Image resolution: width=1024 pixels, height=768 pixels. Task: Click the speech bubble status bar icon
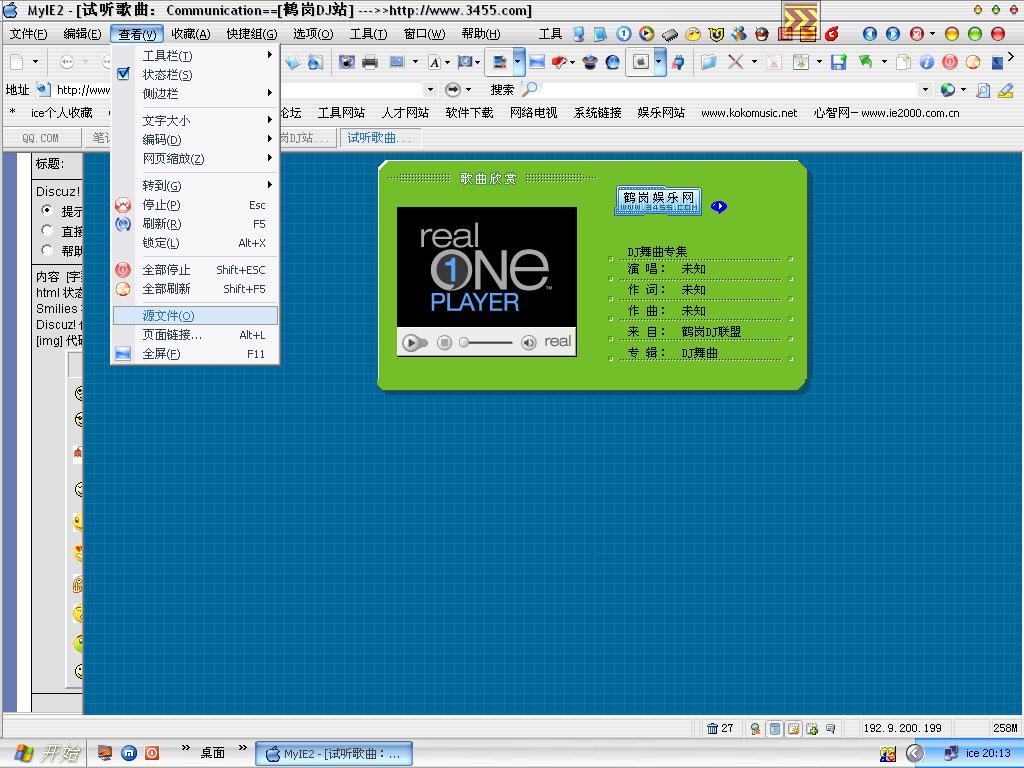coord(831,728)
